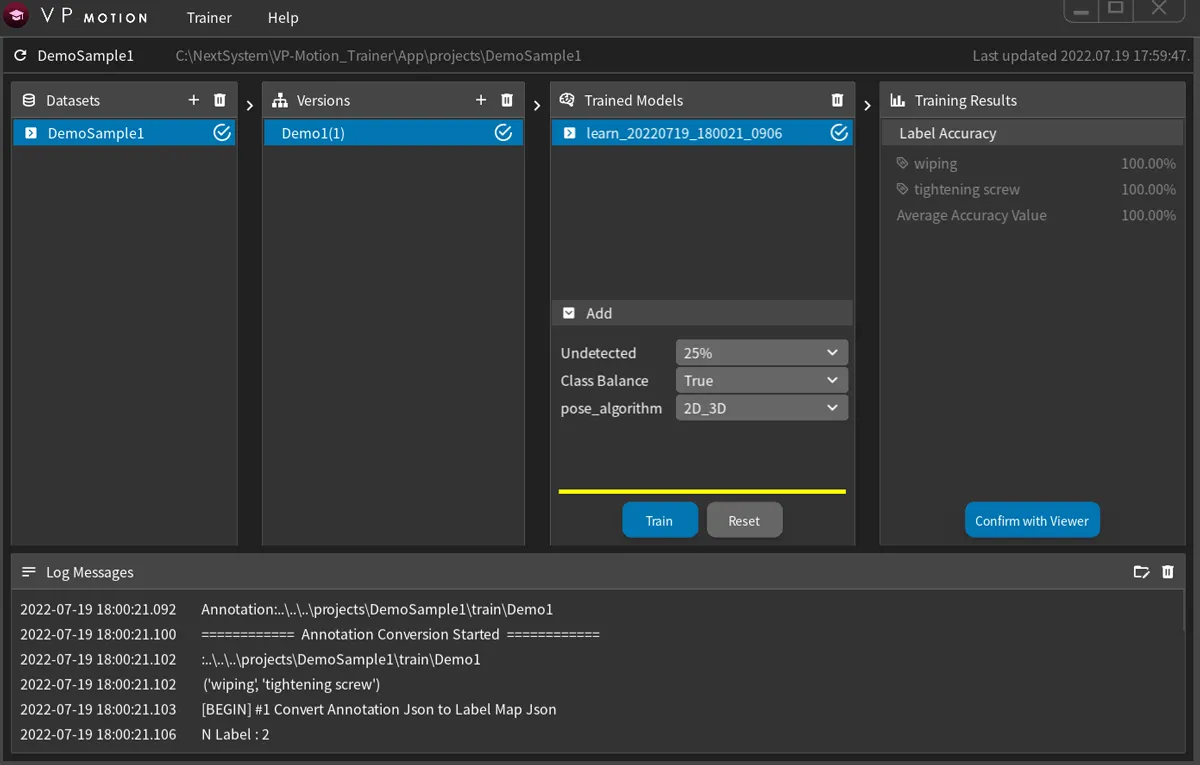Viewport: 1200px width, 765px height.
Task: Clear logs with Log Messages trash icon
Action: pos(1168,572)
